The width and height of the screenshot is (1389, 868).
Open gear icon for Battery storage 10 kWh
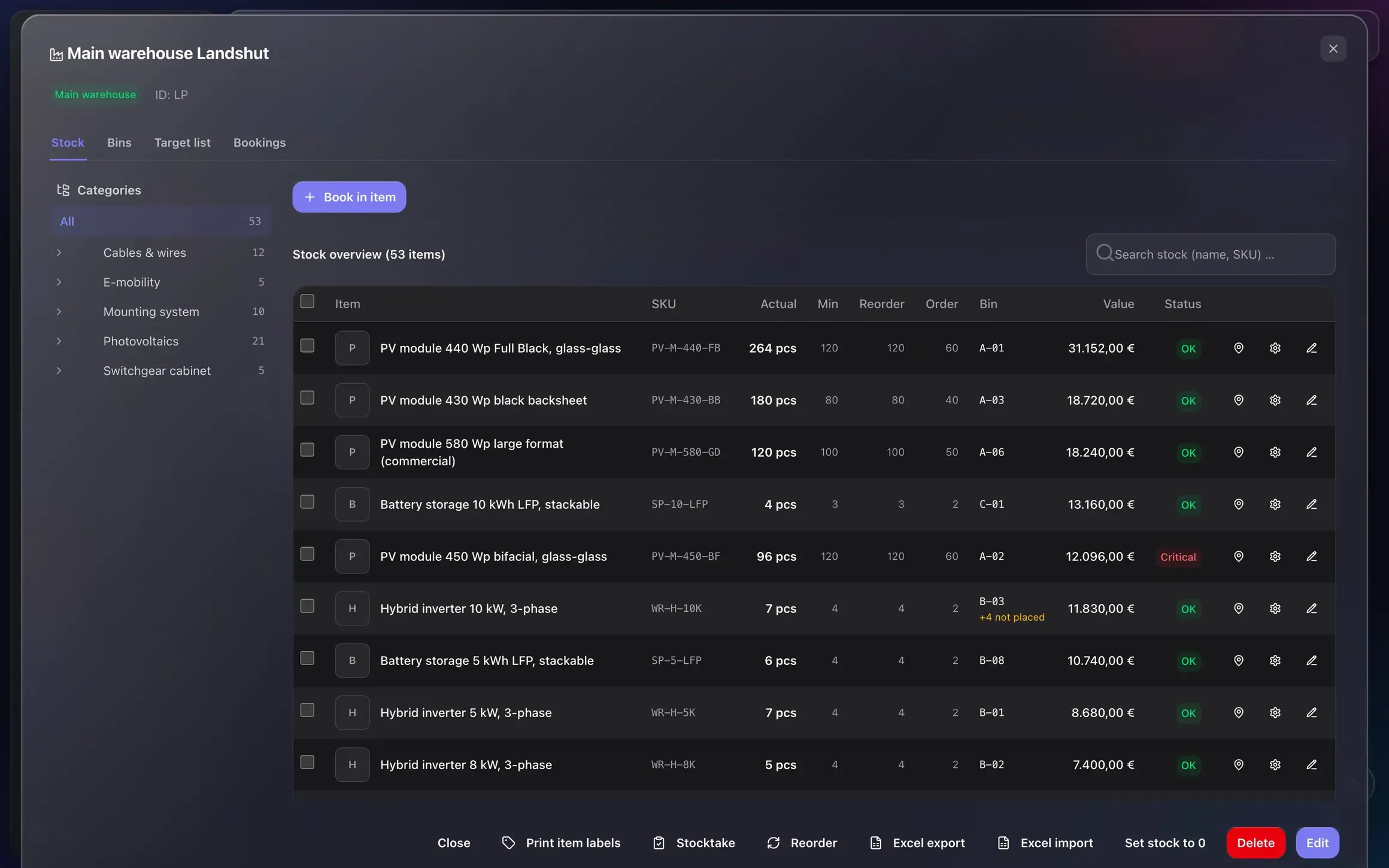tap(1275, 504)
